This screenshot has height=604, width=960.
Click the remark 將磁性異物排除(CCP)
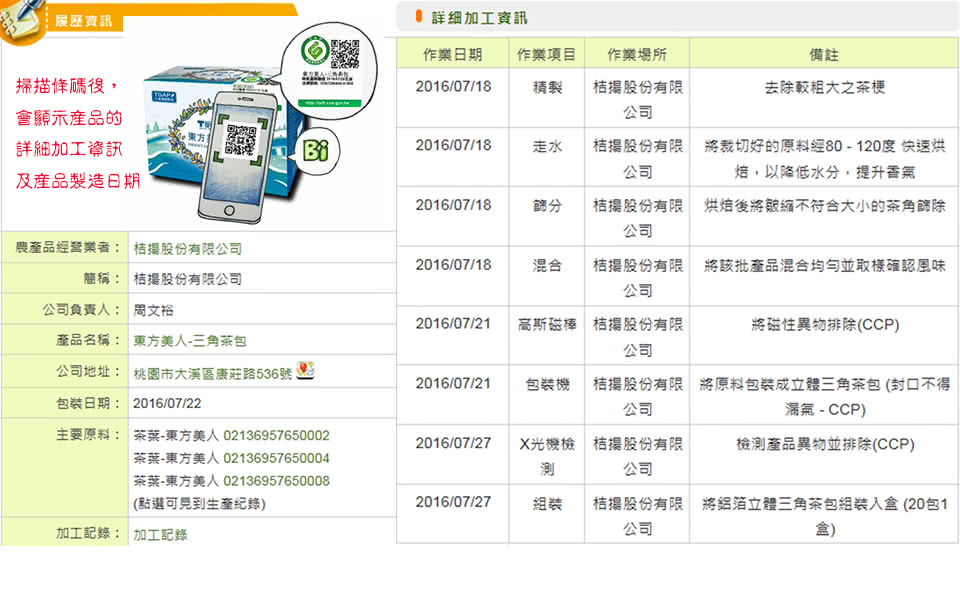pyautogui.click(x=825, y=324)
